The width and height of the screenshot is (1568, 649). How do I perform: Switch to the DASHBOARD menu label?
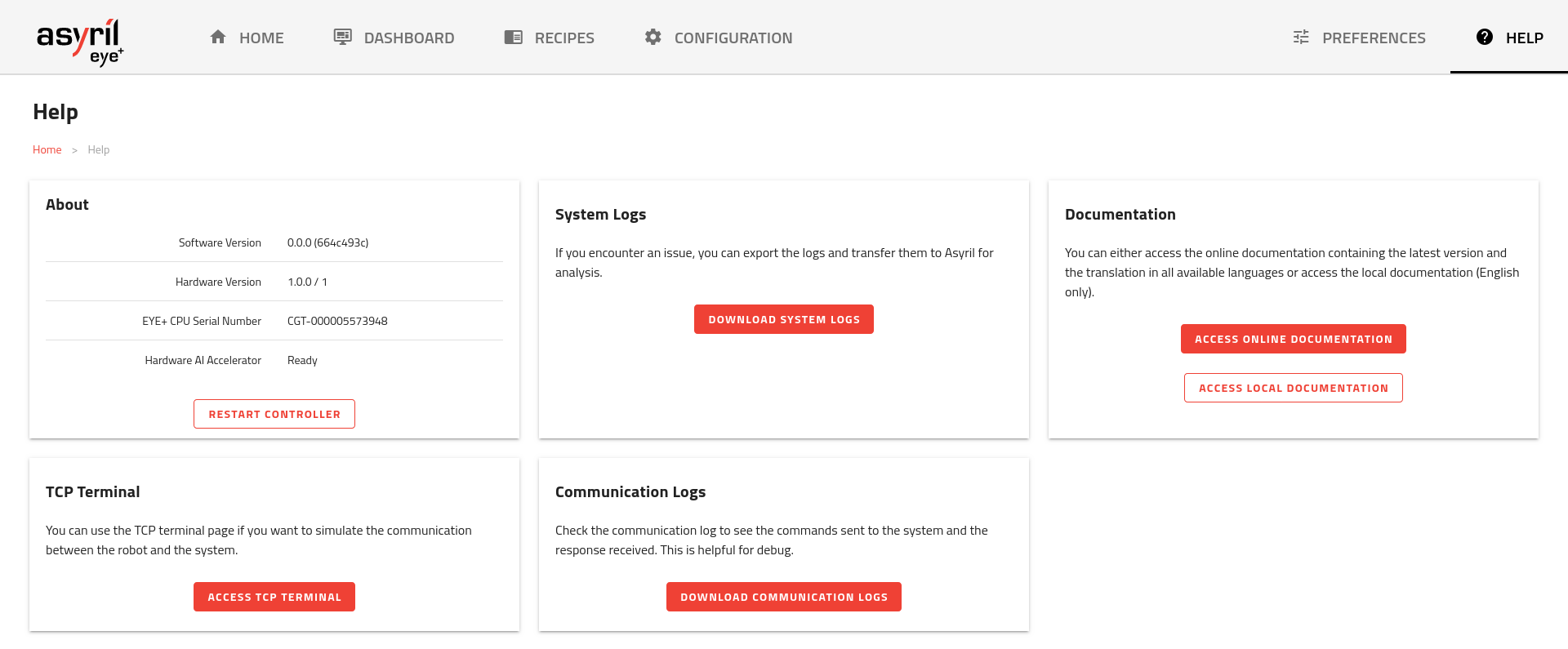point(409,38)
